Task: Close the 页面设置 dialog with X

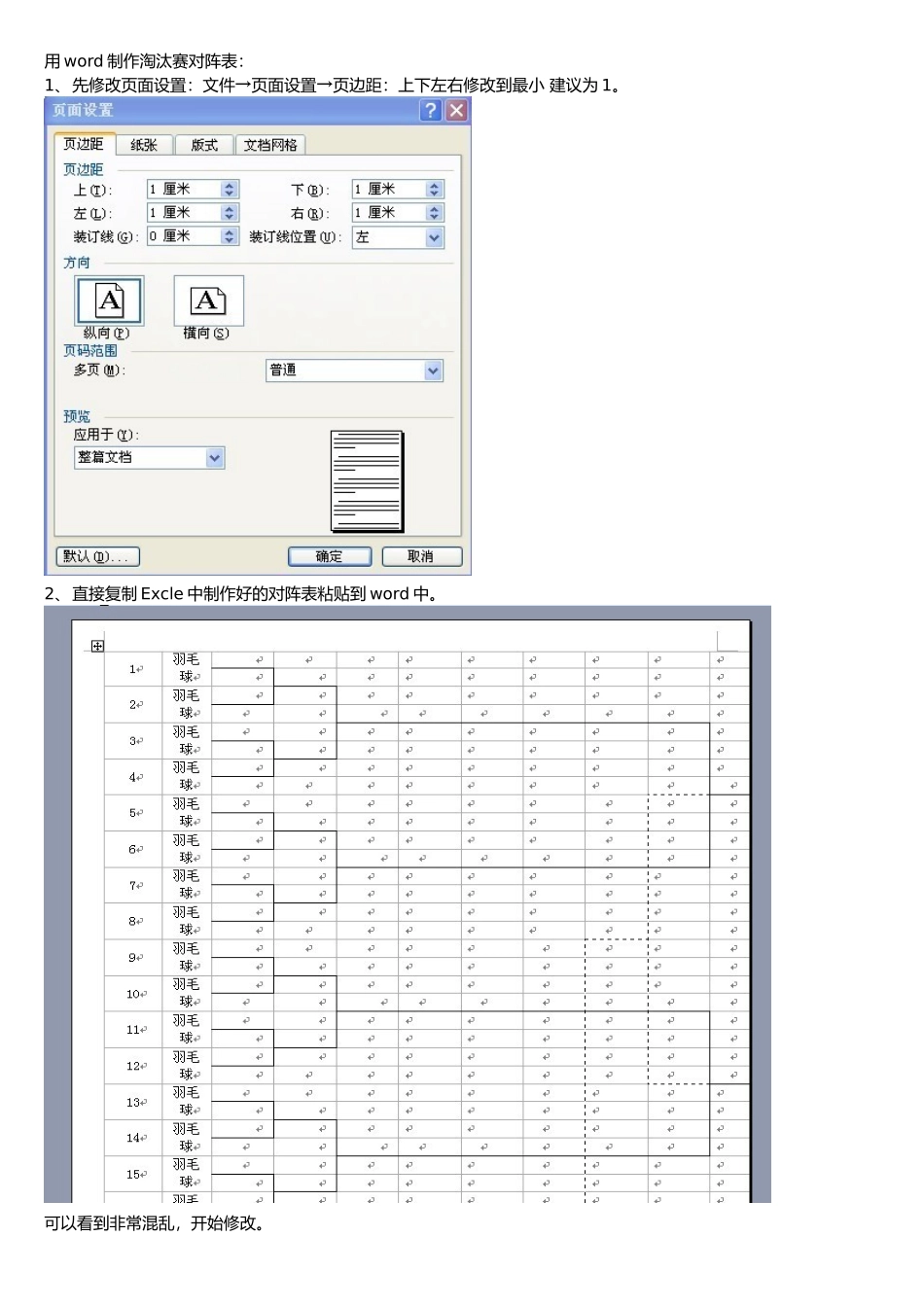Action: [x=456, y=110]
